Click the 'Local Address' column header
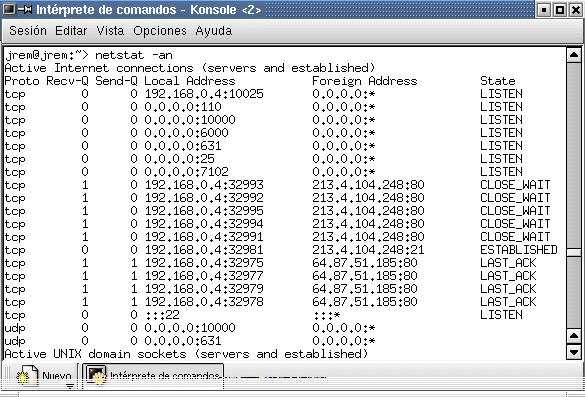This screenshot has height=397, width=585. (190, 81)
